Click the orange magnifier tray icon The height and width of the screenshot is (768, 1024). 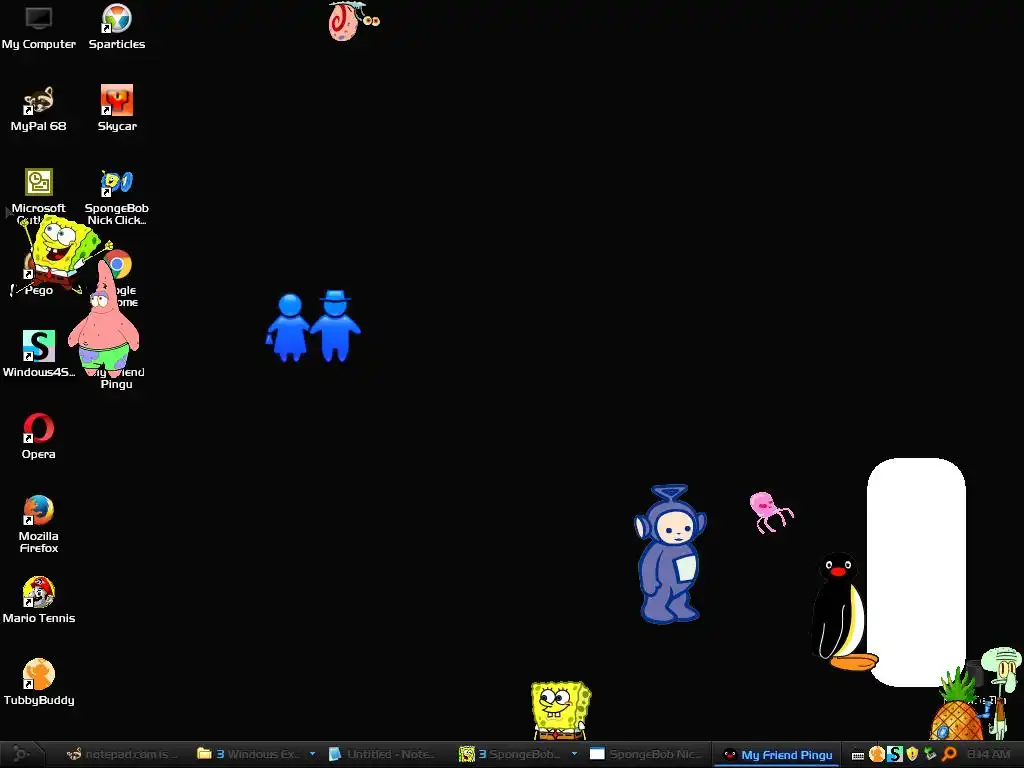point(949,755)
